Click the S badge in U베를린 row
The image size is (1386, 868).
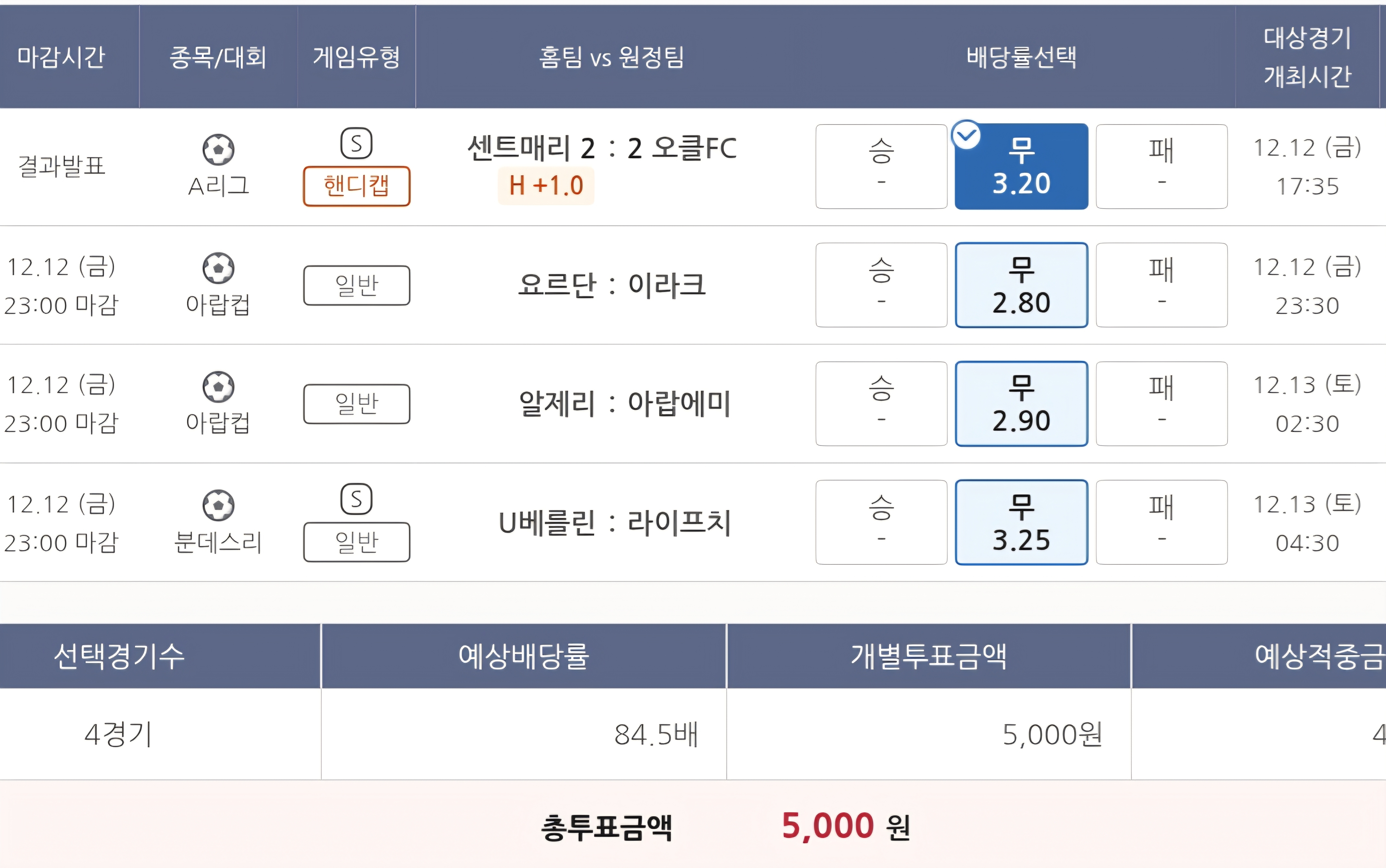[357, 500]
